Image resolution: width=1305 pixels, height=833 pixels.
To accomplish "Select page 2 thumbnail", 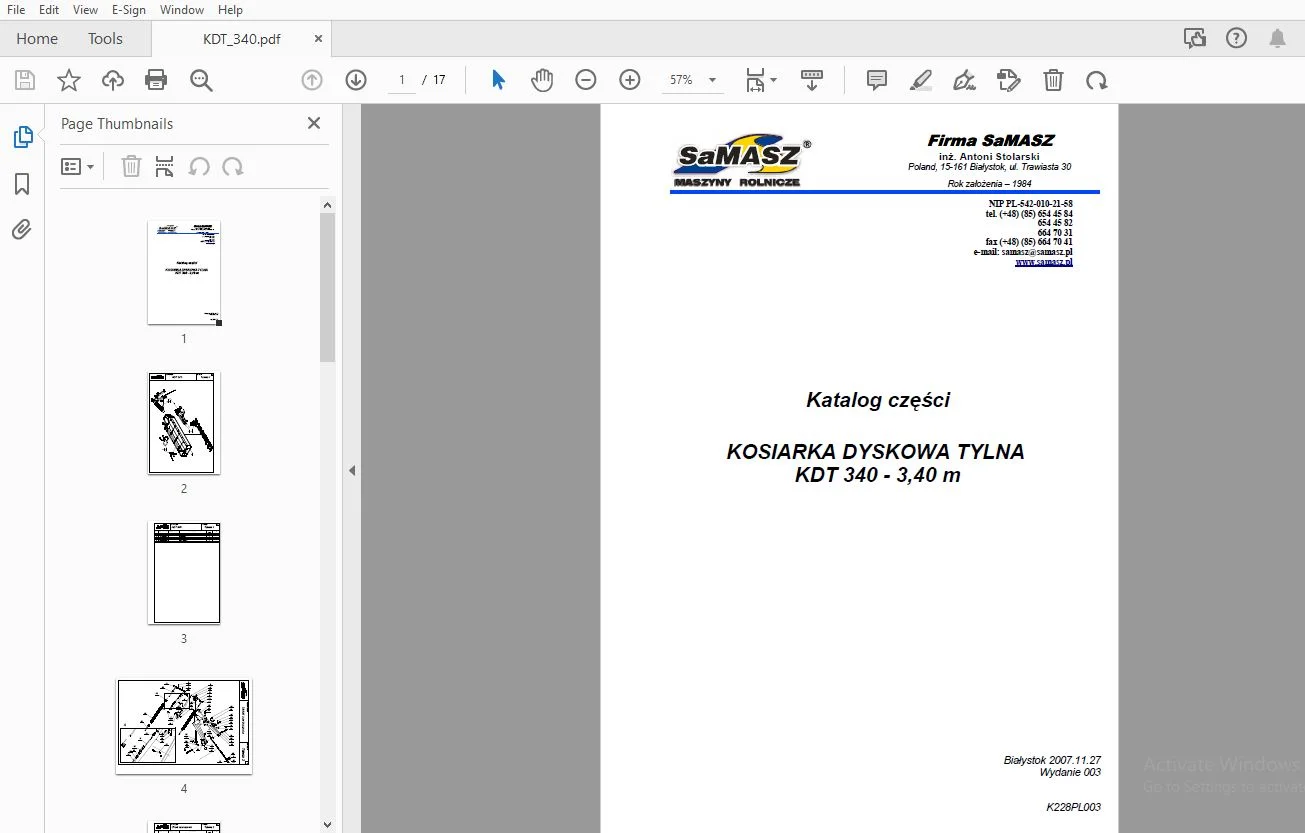I will point(184,422).
